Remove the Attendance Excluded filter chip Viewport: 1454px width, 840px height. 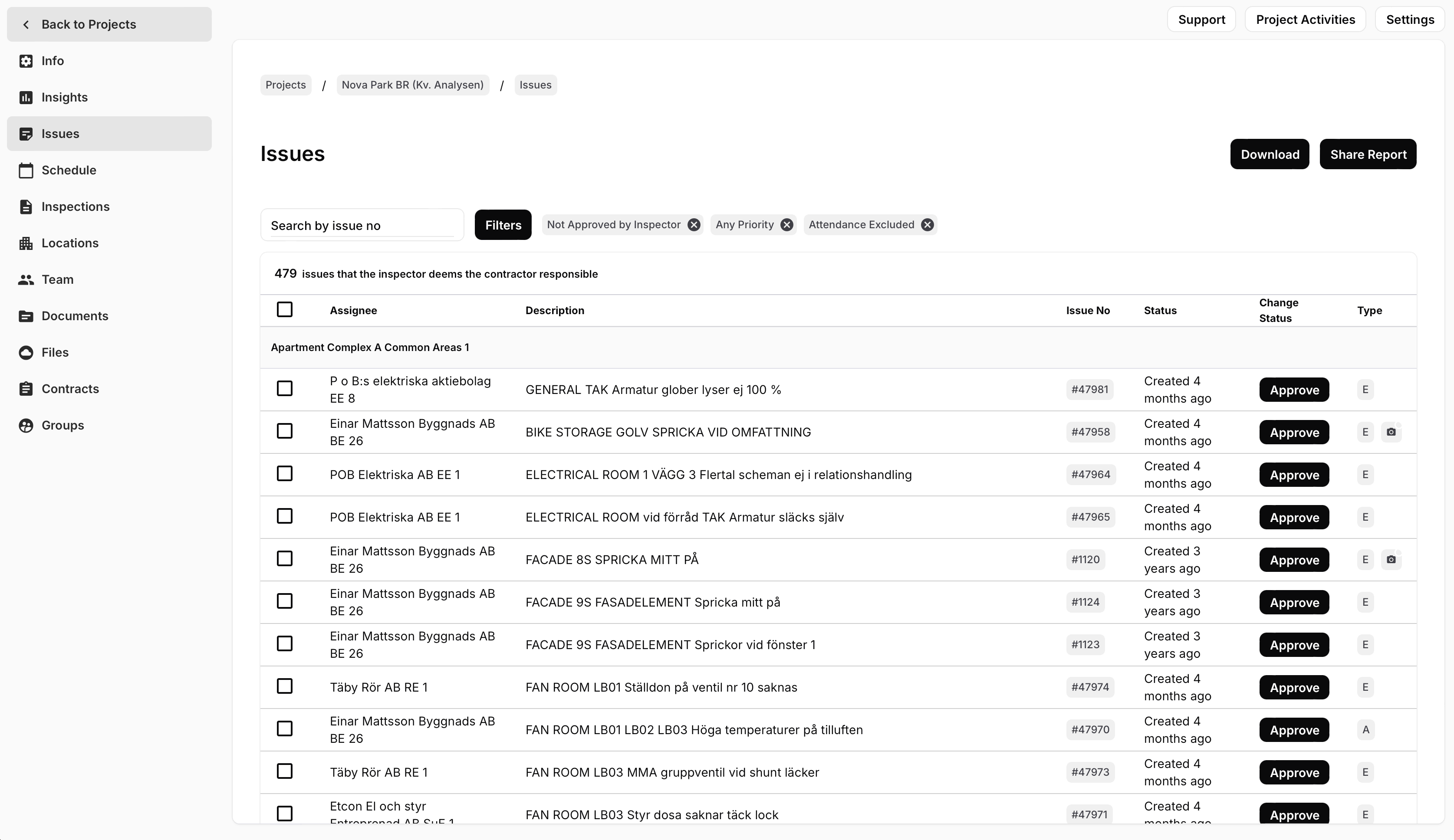[x=927, y=225]
